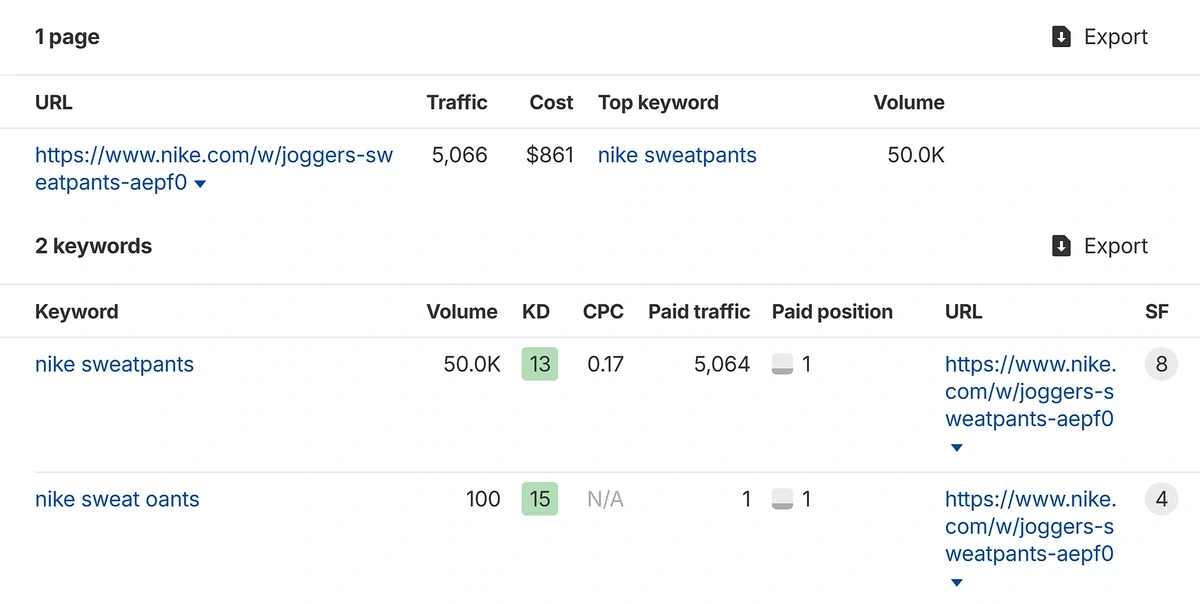Viewport: 1200px width, 604px height.
Task: Open the joggers-sweatpants URL in the pages table
Action: click(214, 169)
